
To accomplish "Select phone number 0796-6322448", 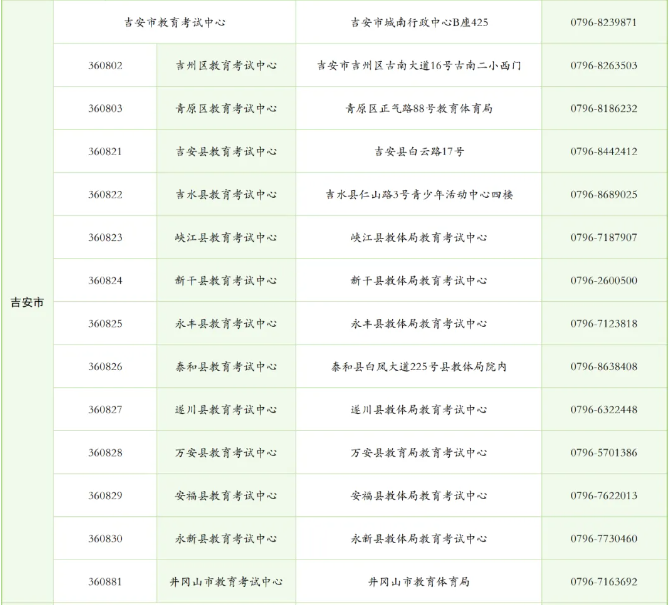I will click(x=604, y=409).
